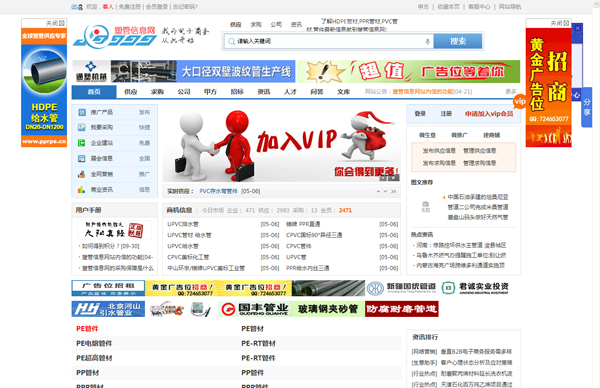Select the 求购 search category tab
This screenshot has height=388, width=600.
click(256, 25)
